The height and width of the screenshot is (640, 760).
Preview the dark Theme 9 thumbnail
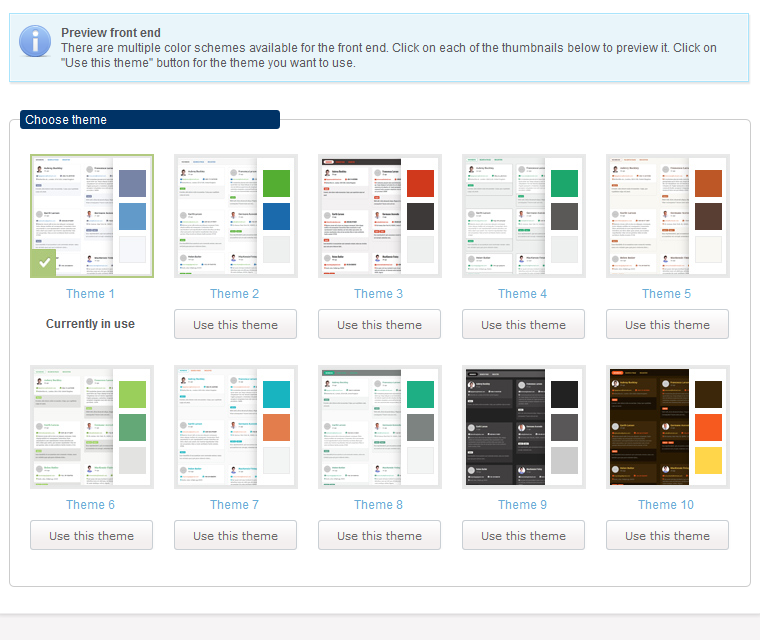pyautogui.click(x=524, y=427)
